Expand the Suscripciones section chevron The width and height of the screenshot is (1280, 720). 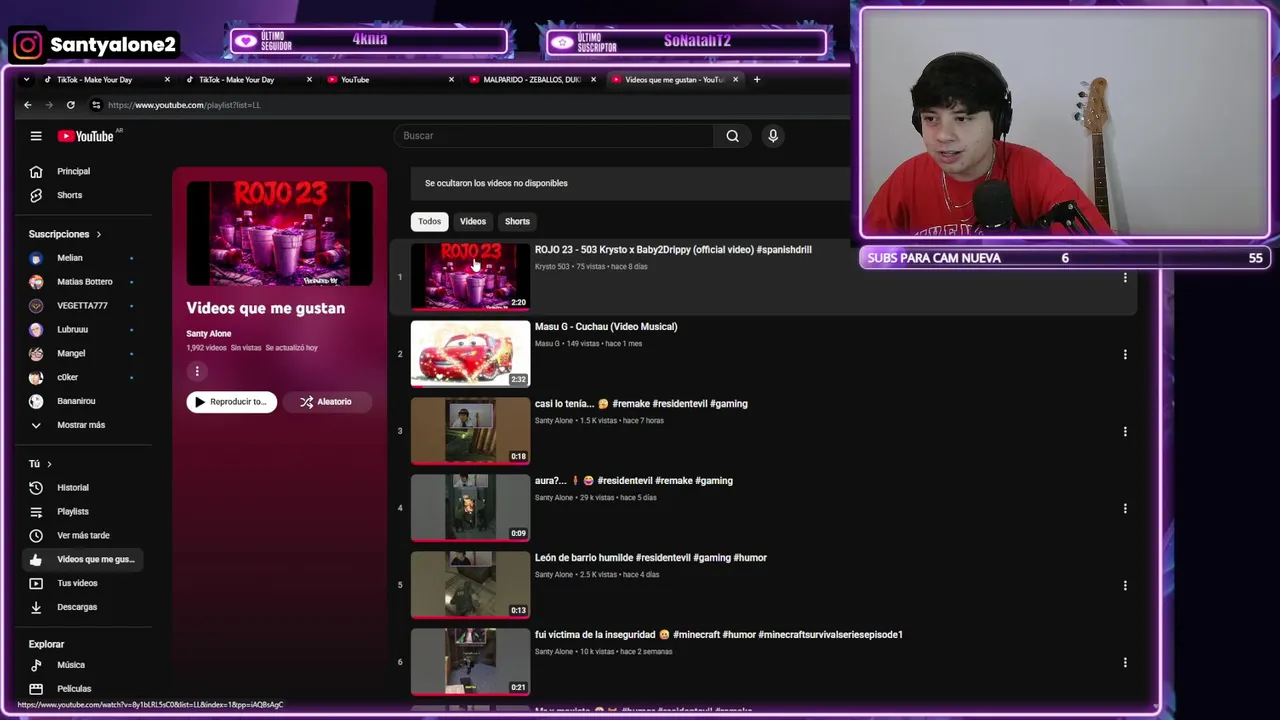98,234
